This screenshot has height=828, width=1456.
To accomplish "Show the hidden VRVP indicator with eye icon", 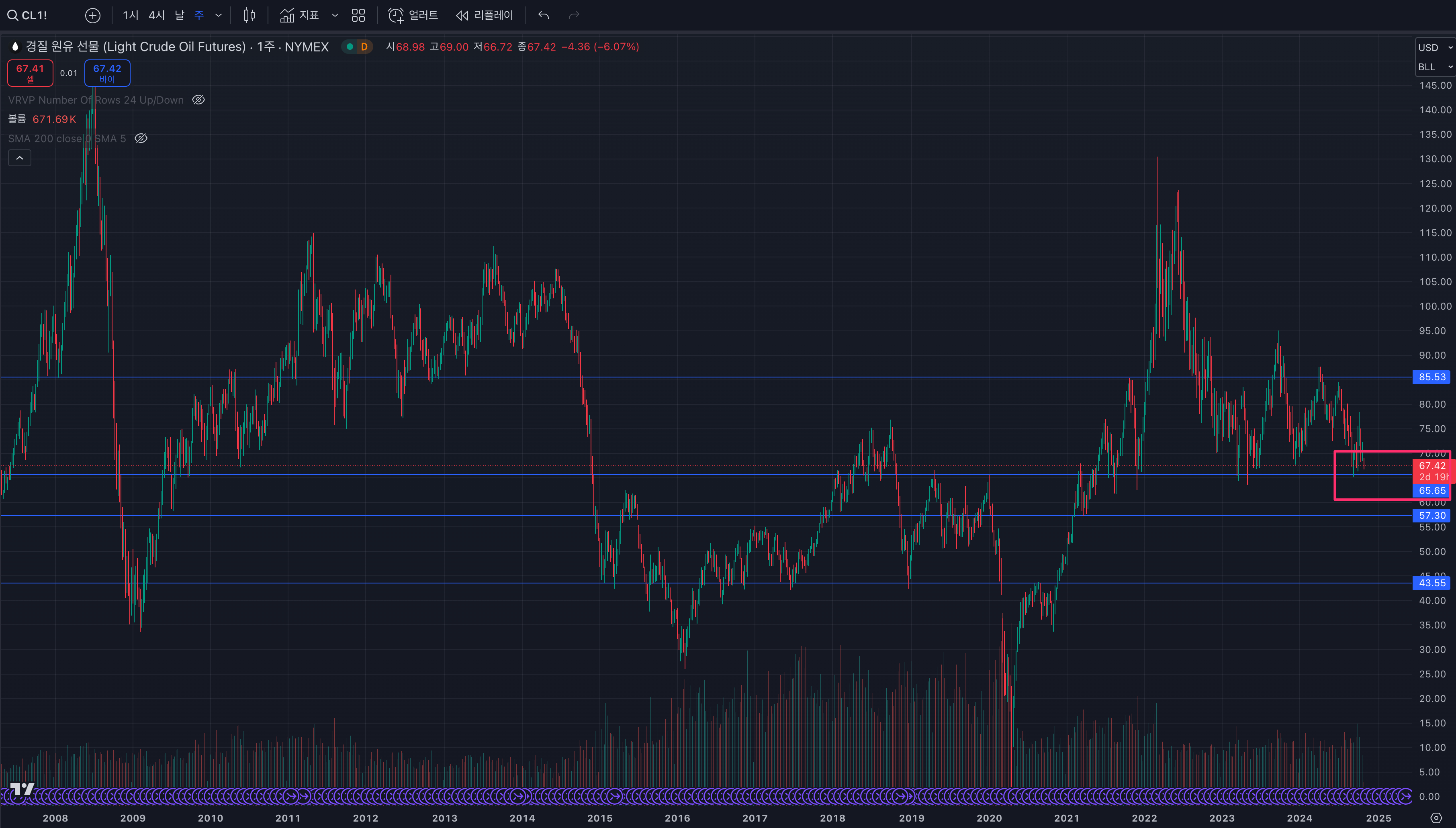I will pyautogui.click(x=198, y=100).
